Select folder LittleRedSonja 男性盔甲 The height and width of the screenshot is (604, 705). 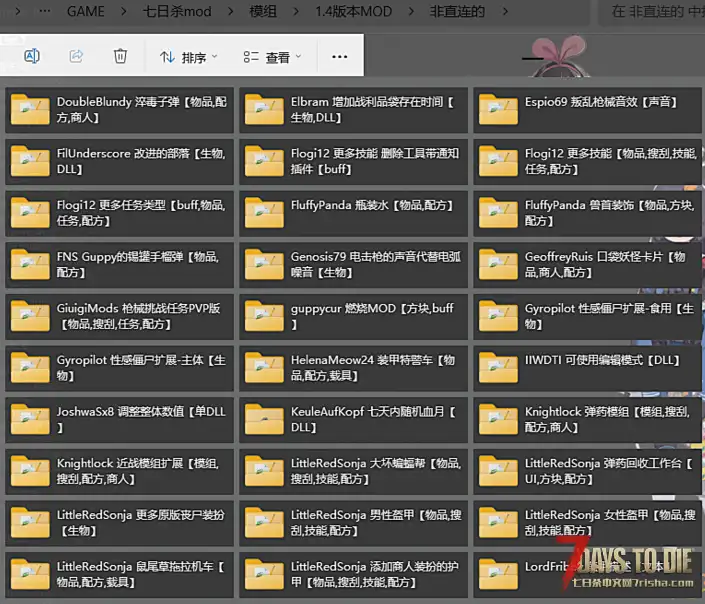[x=353, y=523]
